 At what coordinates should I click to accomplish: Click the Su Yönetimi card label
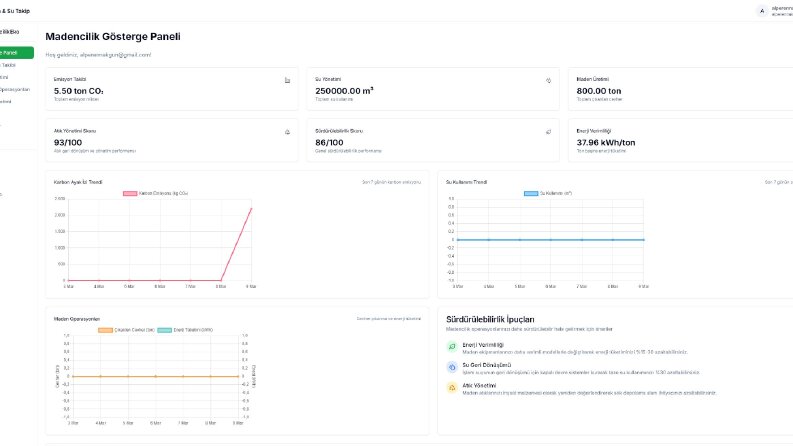point(328,79)
